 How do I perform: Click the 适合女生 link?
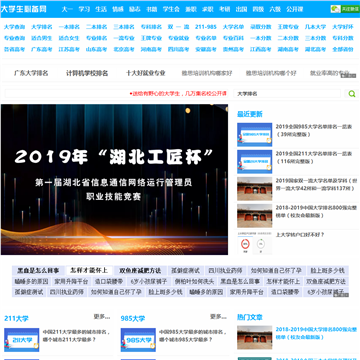(69, 38)
